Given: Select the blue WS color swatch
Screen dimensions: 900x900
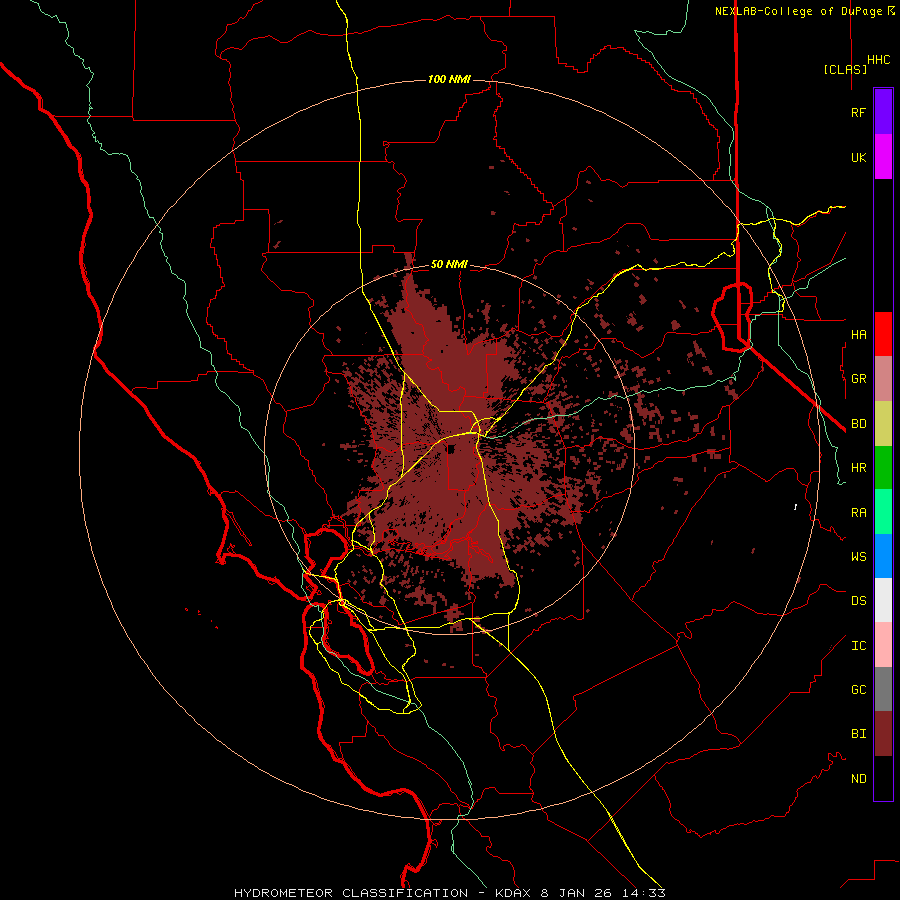Looking at the screenshot, I should pyautogui.click(x=883, y=556).
